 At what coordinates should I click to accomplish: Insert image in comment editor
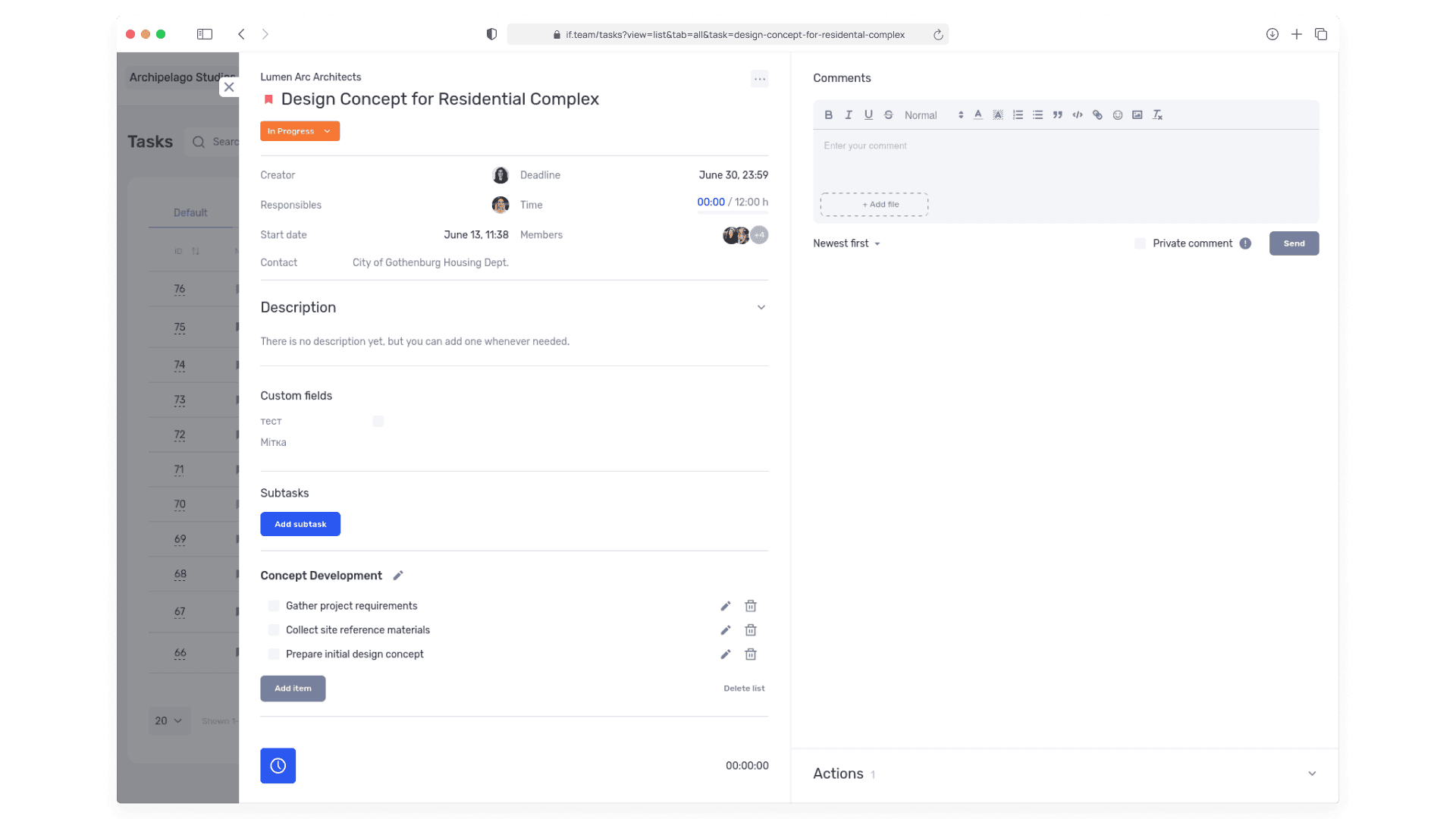click(1137, 115)
